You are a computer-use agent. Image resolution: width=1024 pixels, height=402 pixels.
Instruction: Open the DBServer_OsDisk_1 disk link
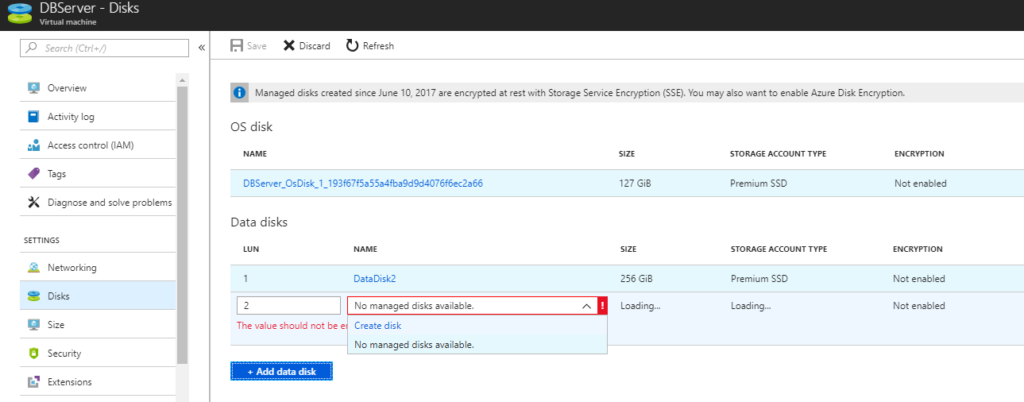pyautogui.click(x=363, y=183)
